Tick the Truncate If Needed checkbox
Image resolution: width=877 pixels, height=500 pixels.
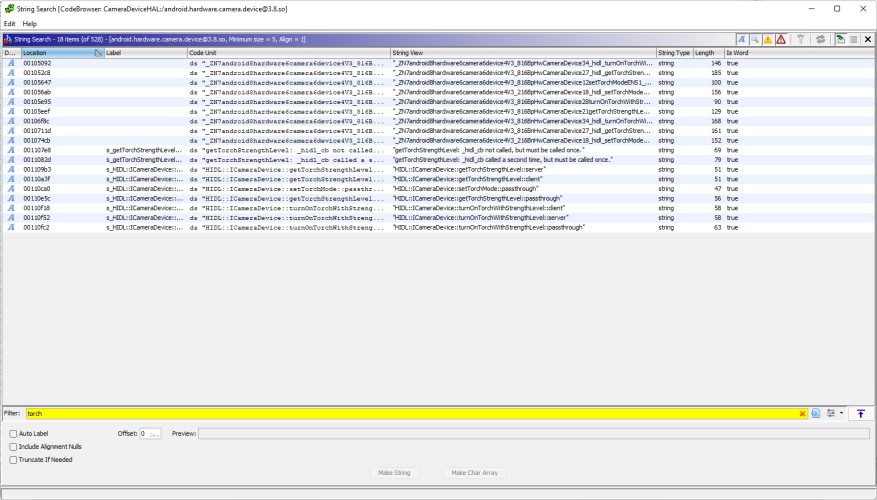coord(13,460)
